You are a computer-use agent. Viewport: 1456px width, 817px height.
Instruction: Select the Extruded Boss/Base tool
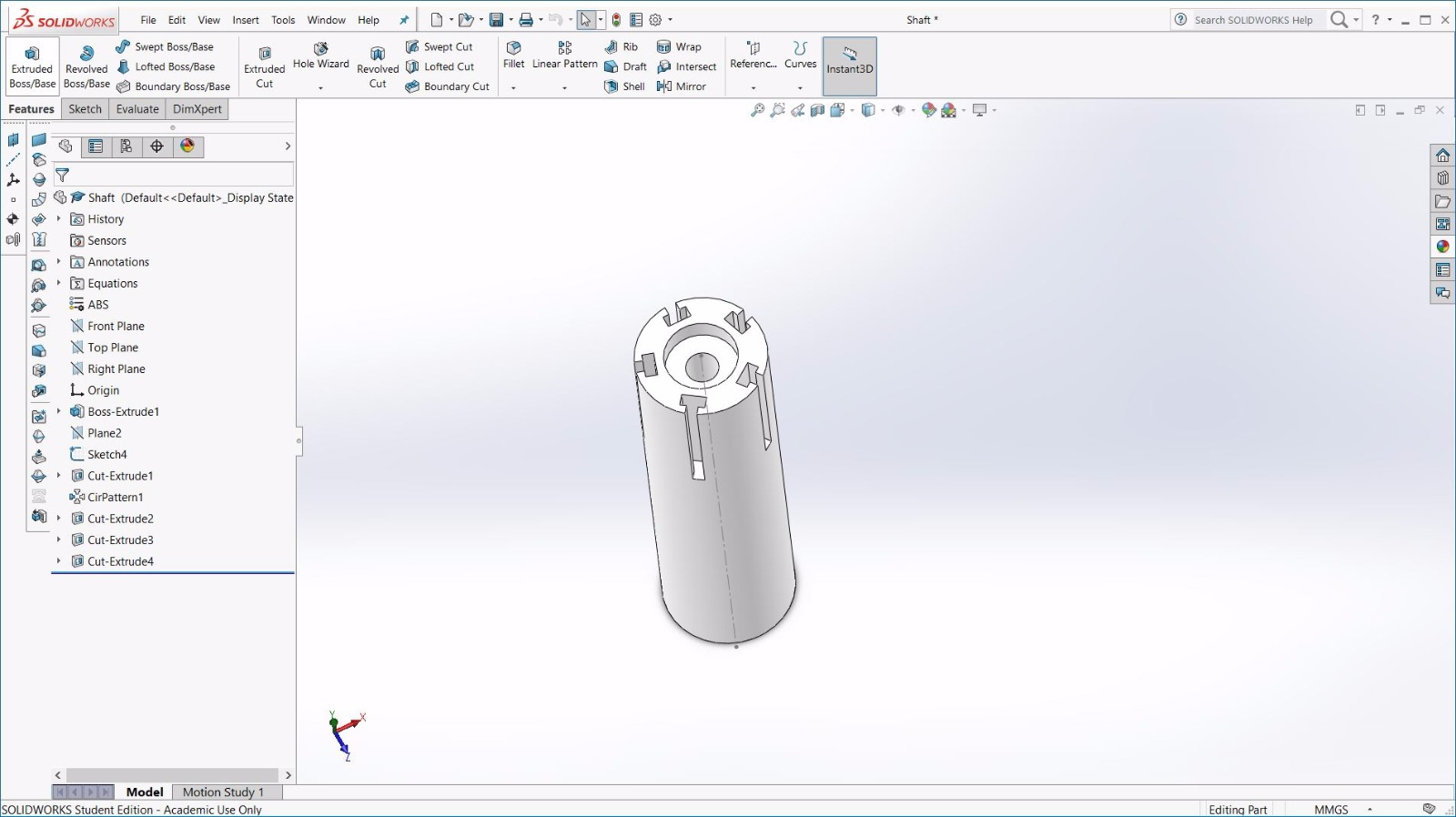pos(33,66)
